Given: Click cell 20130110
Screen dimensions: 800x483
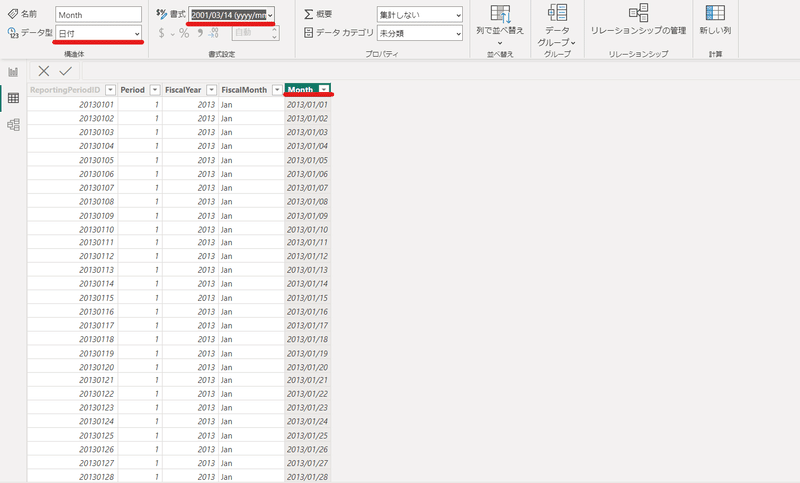Looking at the screenshot, I should [72, 230].
